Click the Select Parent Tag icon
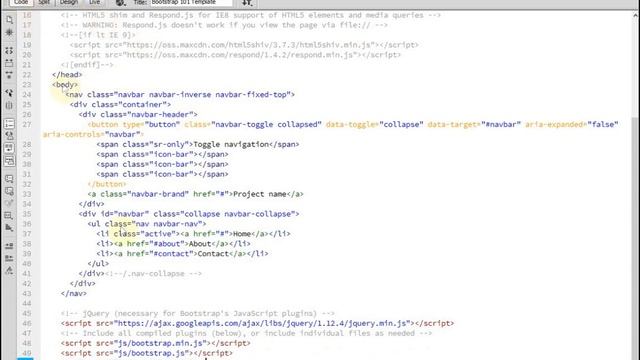The image size is (640, 360). [x=9, y=93]
